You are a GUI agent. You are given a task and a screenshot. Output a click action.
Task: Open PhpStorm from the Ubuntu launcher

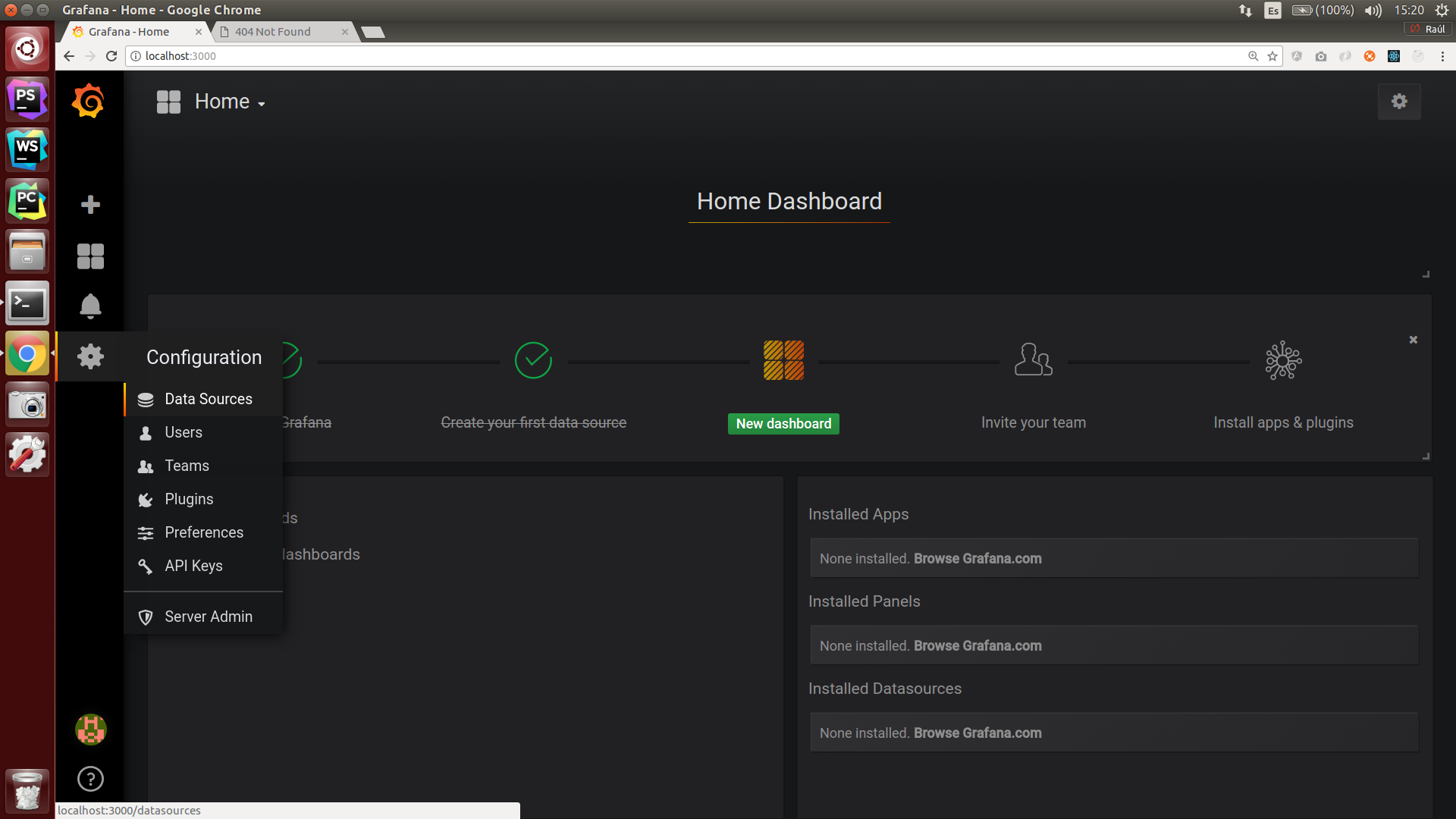(x=27, y=99)
